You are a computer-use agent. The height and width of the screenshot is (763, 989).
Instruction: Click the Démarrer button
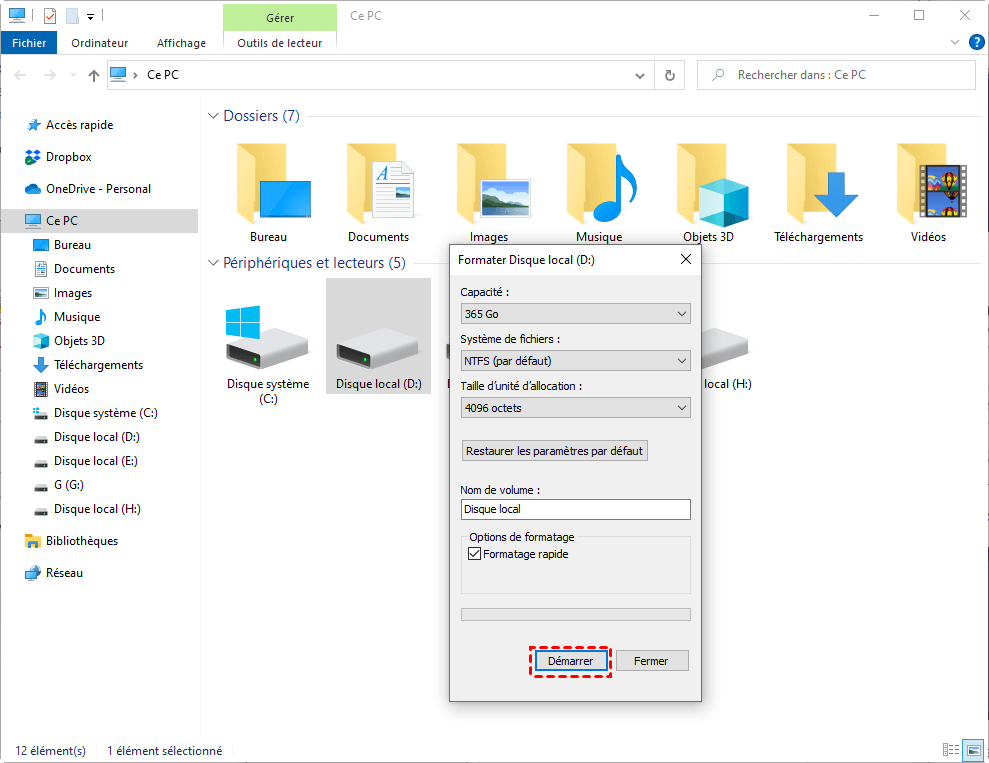571,661
